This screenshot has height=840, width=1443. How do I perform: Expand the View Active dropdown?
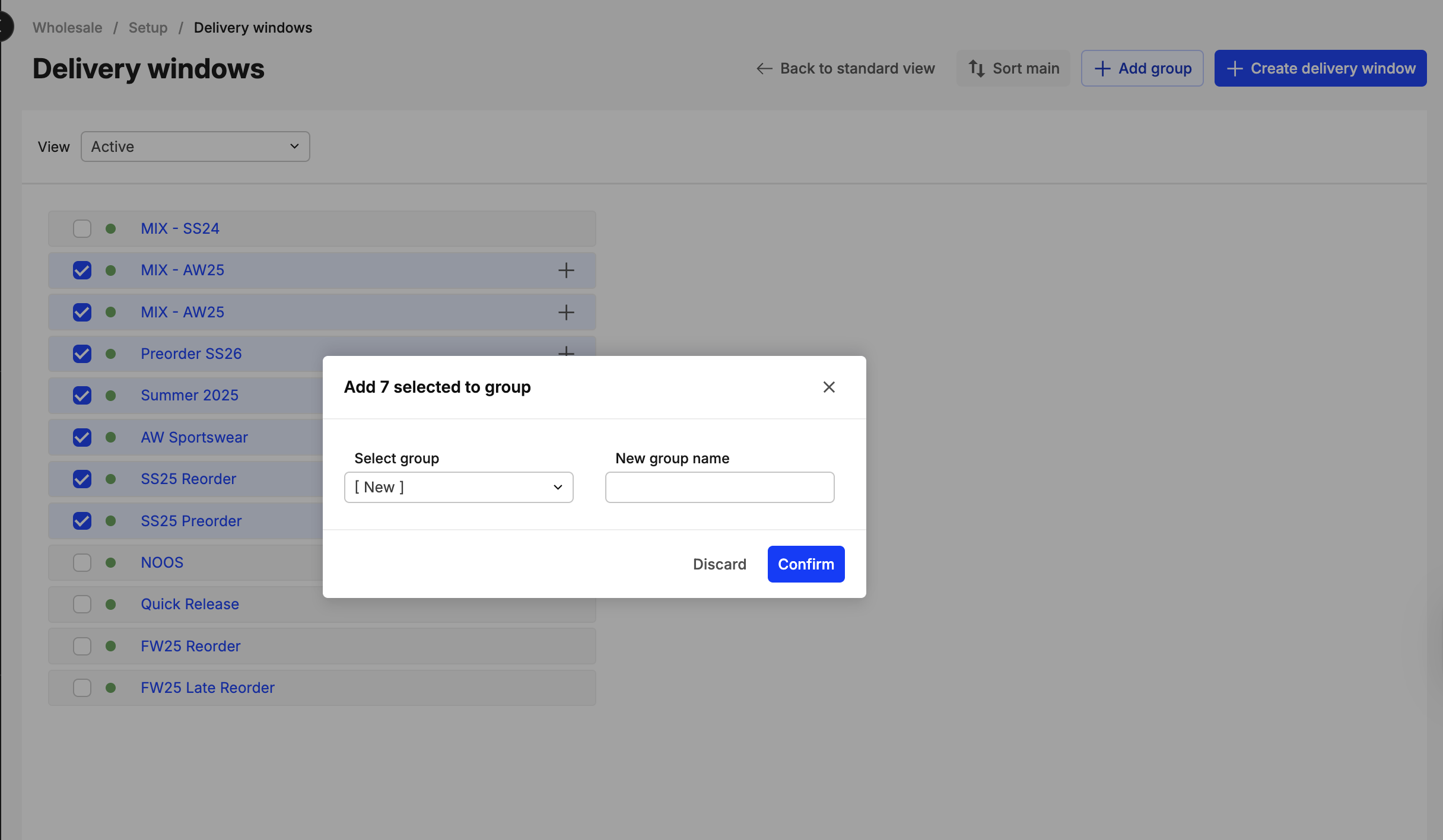click(x=195, y=147)
